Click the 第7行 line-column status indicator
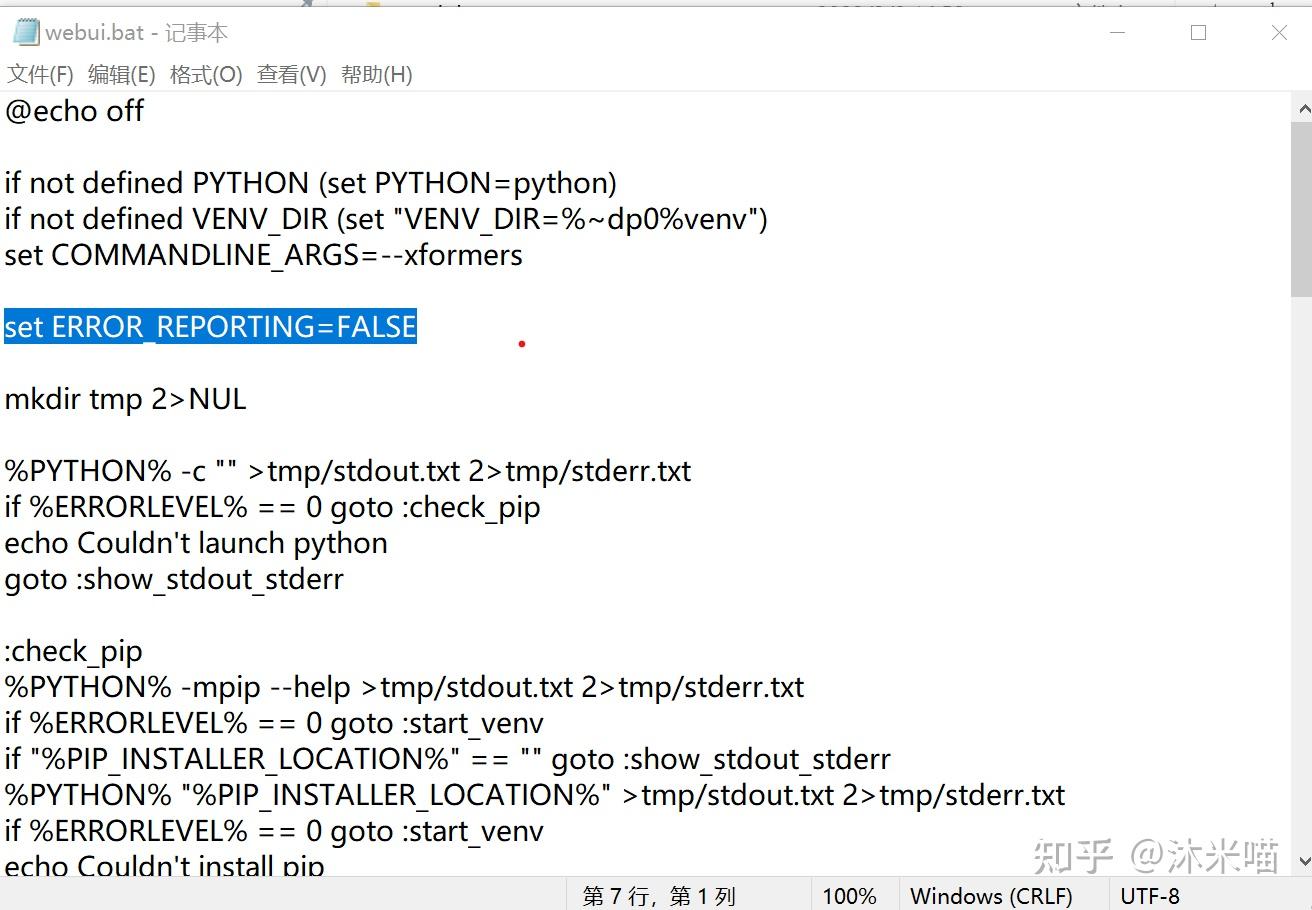The width and height of the screenshot is (1312, 910). pos(660,896)
